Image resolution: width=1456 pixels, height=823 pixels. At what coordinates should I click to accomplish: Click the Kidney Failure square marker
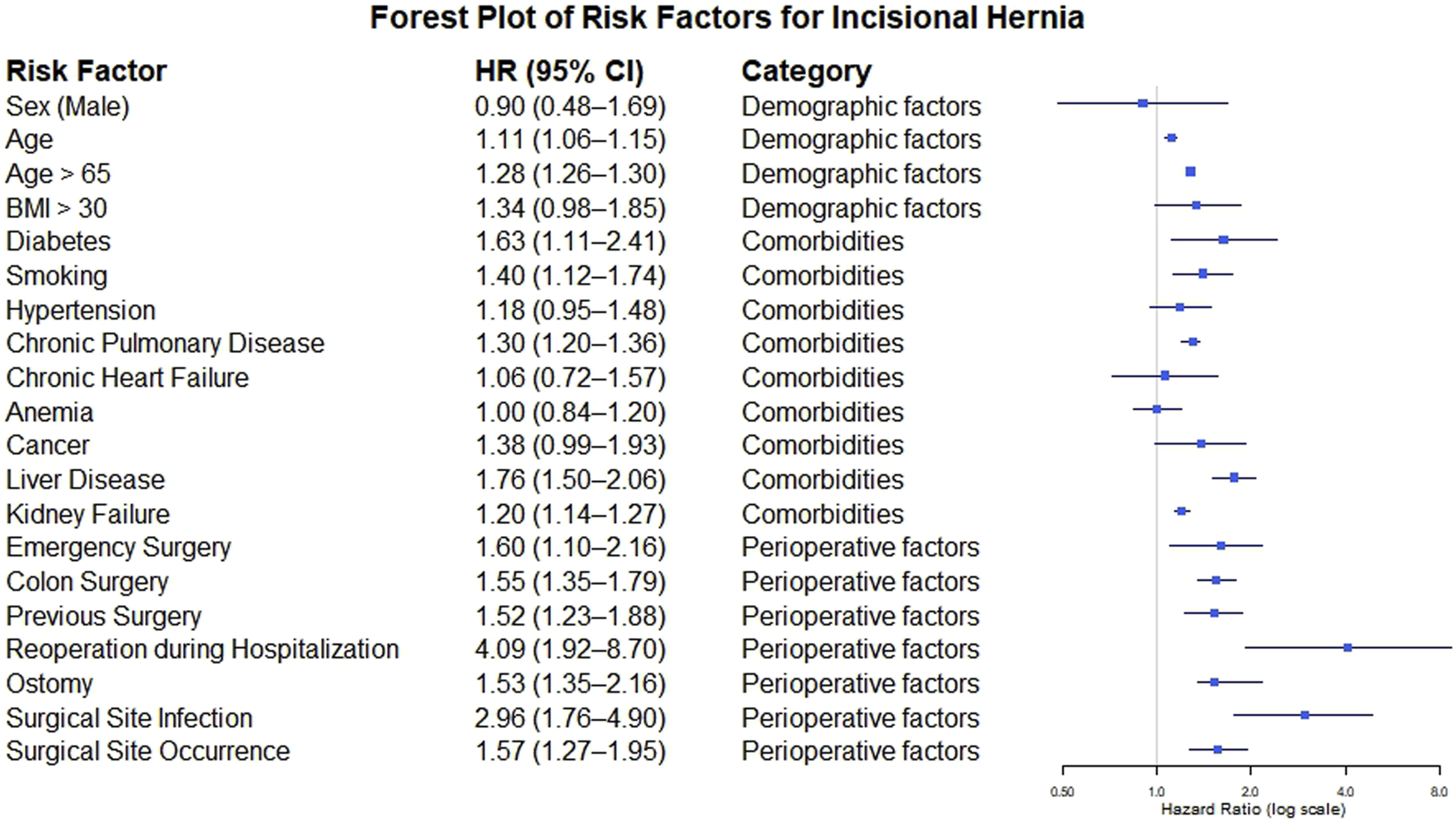tap(1181, 511)
